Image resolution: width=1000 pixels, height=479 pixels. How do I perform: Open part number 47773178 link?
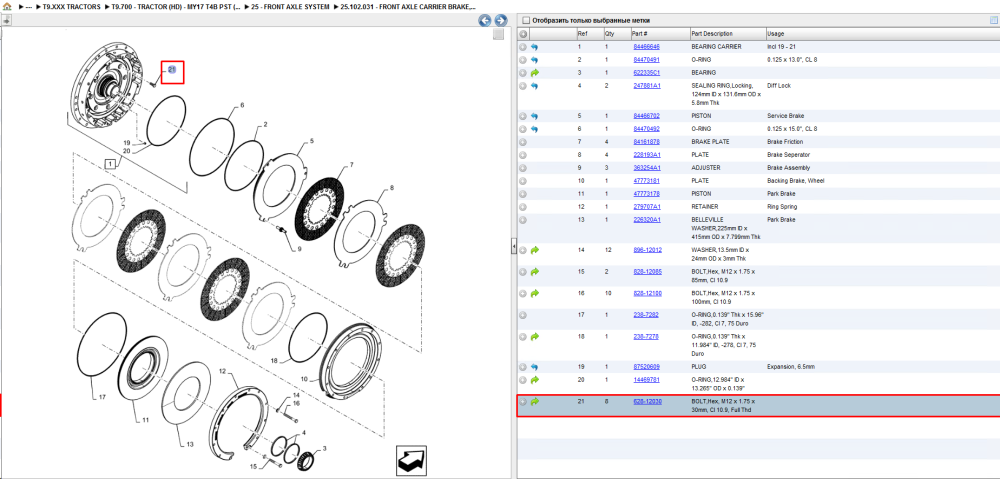[x=646, y=193]
